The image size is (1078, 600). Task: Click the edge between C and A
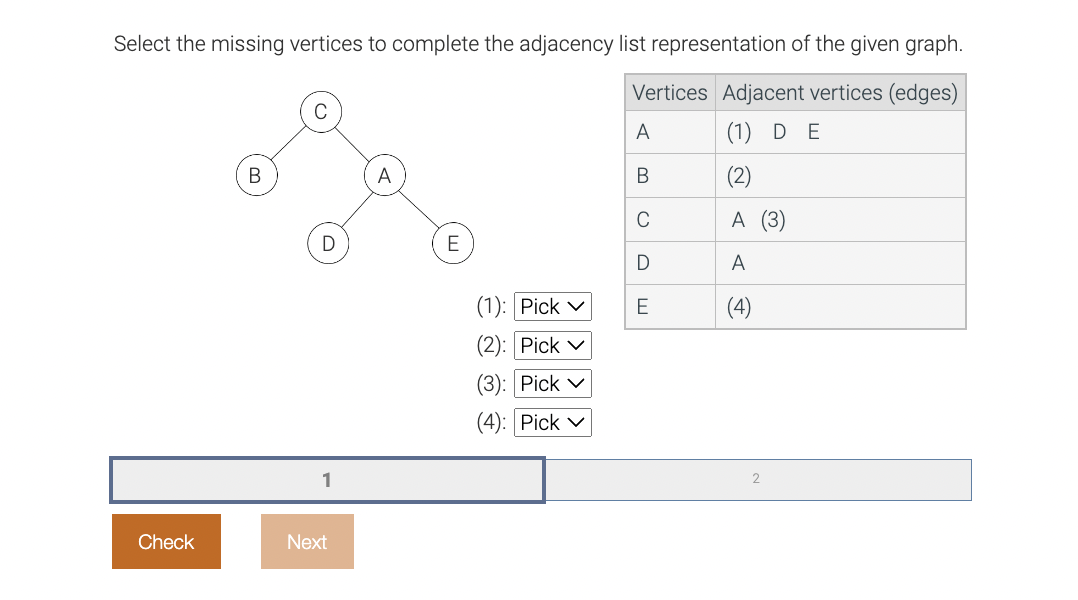coord(352,143)
